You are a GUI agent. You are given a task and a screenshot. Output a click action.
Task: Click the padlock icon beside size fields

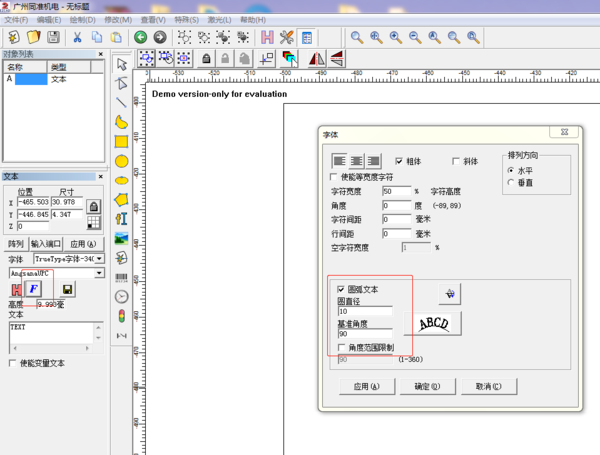pos(93,206)
